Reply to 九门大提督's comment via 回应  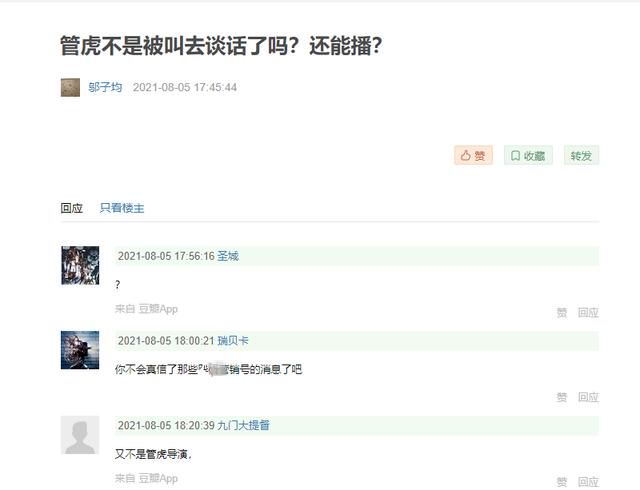588,482
